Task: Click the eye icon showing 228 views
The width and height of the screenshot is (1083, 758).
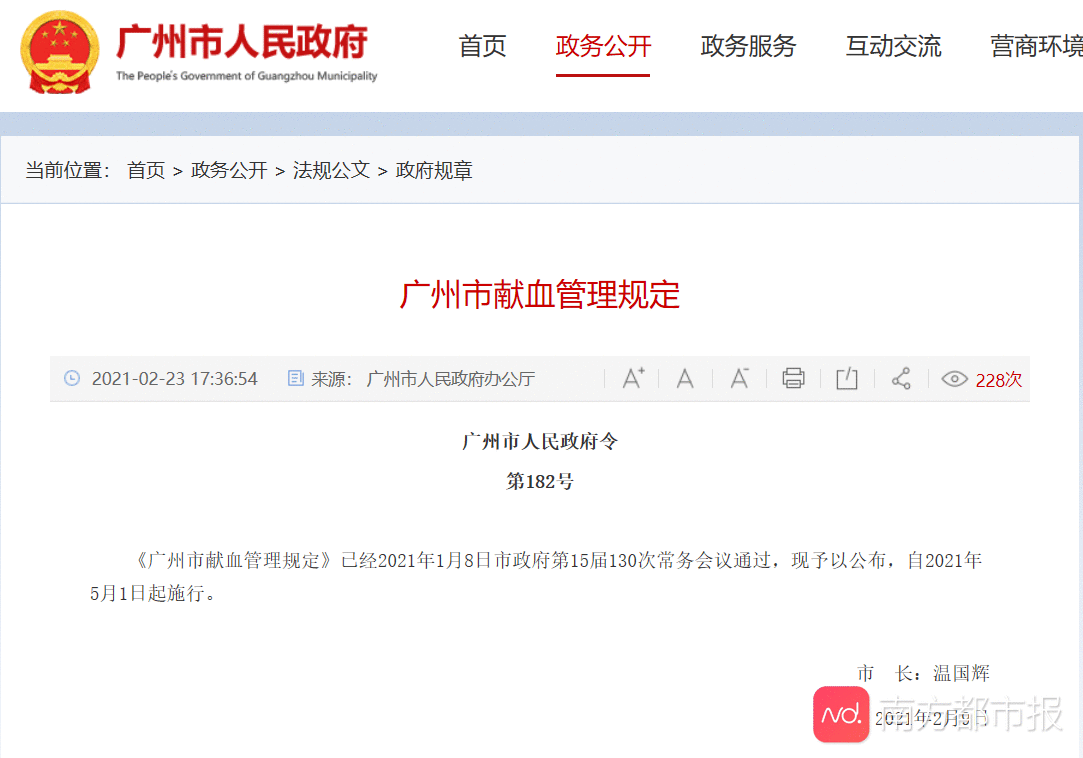Action: tap(954, 379)
